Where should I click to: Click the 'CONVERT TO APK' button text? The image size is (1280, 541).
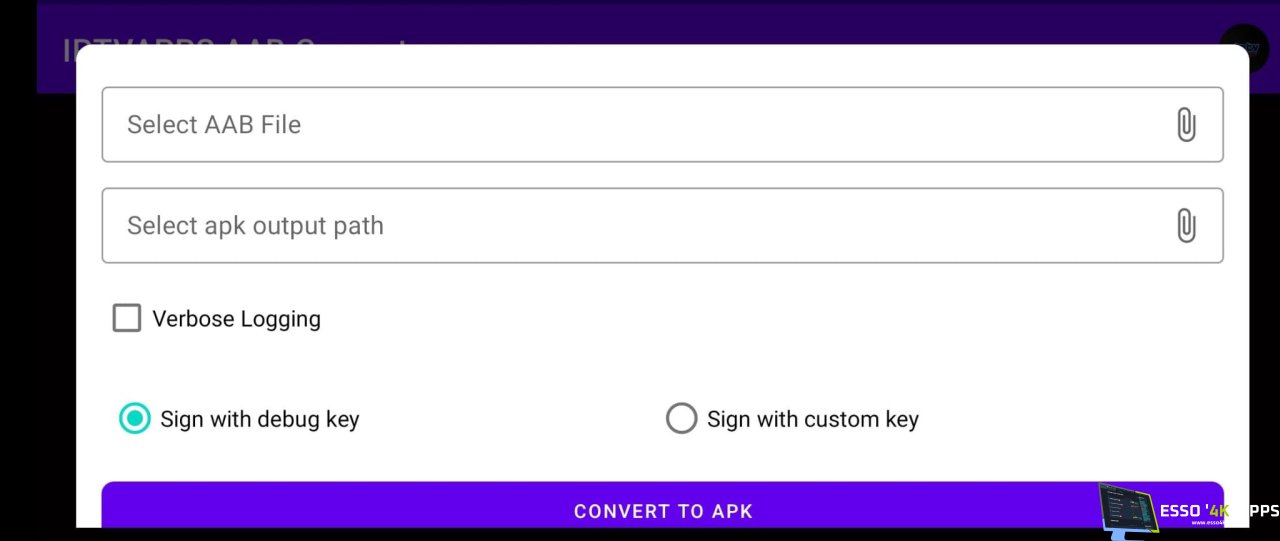663,511
